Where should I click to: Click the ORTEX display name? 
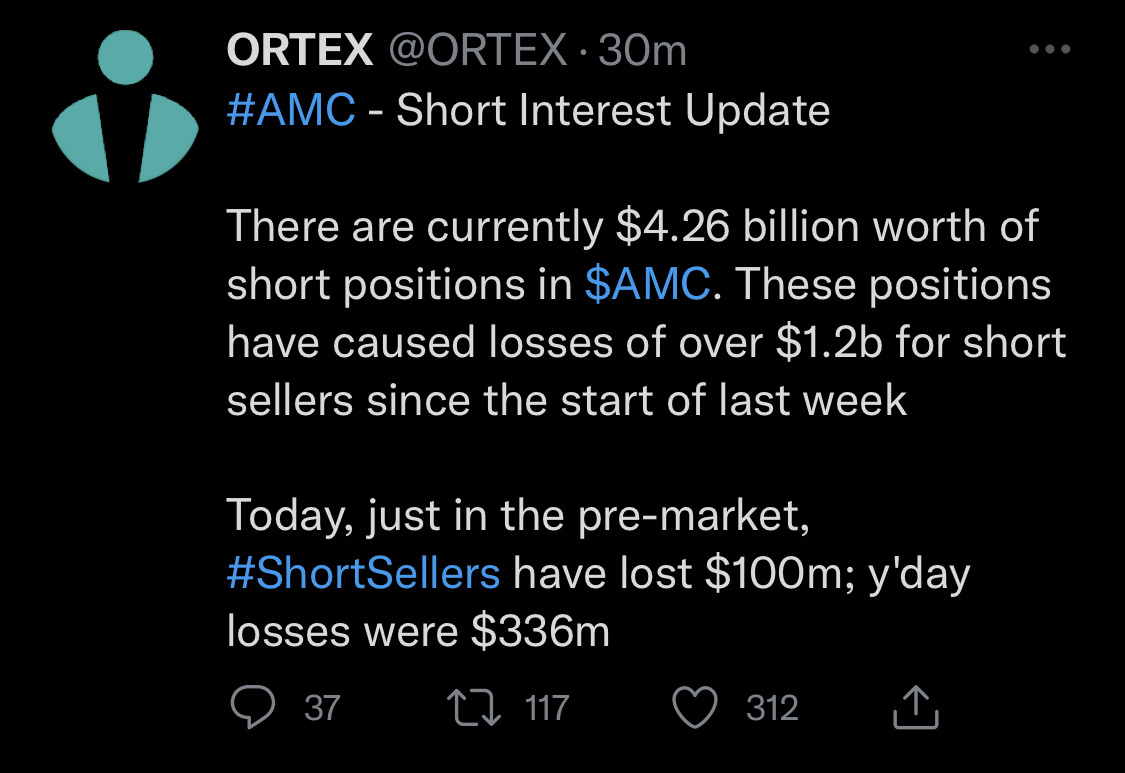[x=300, y=50]
